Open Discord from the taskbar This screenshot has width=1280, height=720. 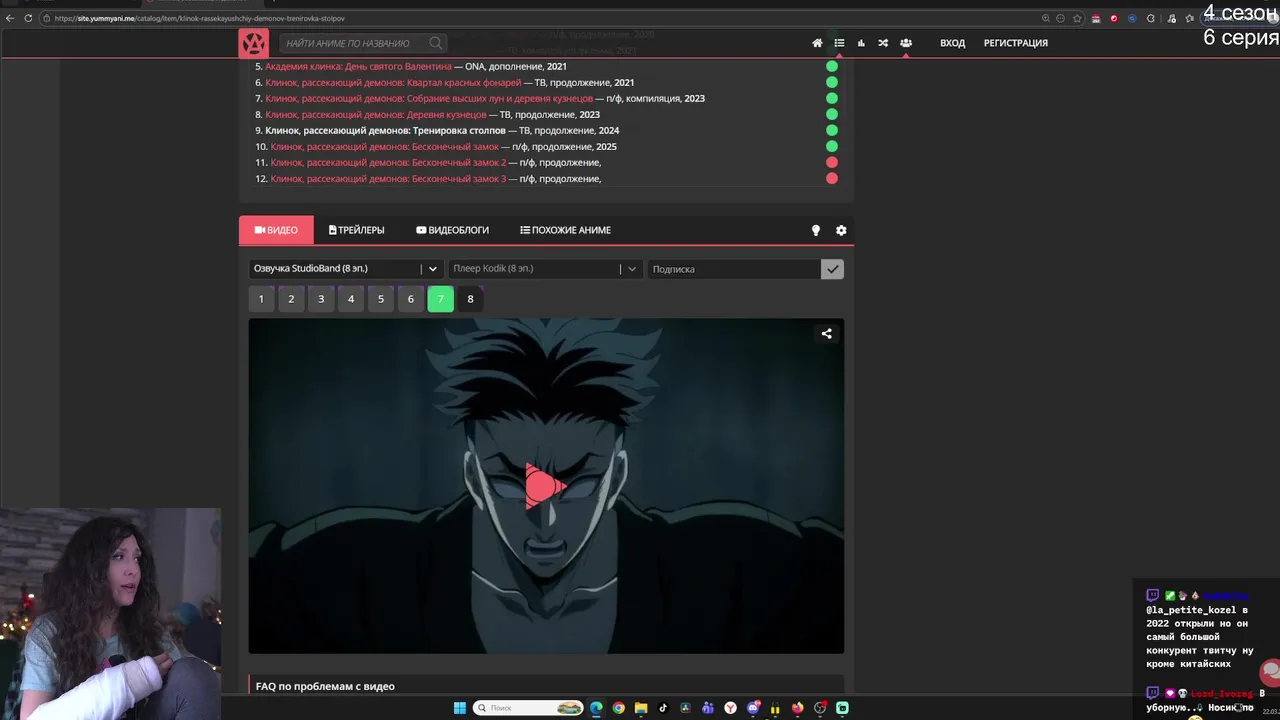(753, 708)
